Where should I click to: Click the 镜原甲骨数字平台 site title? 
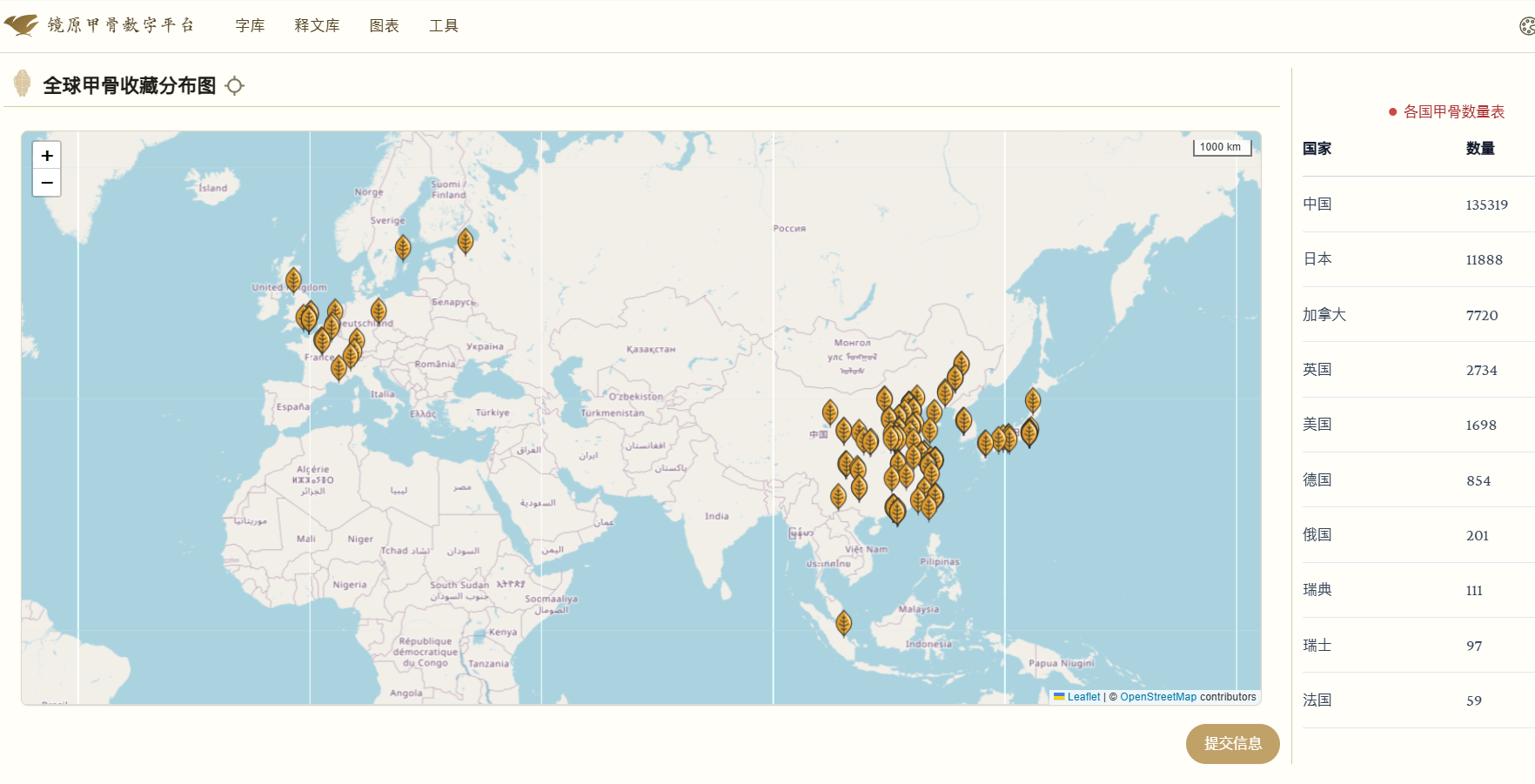pos(121,25)
